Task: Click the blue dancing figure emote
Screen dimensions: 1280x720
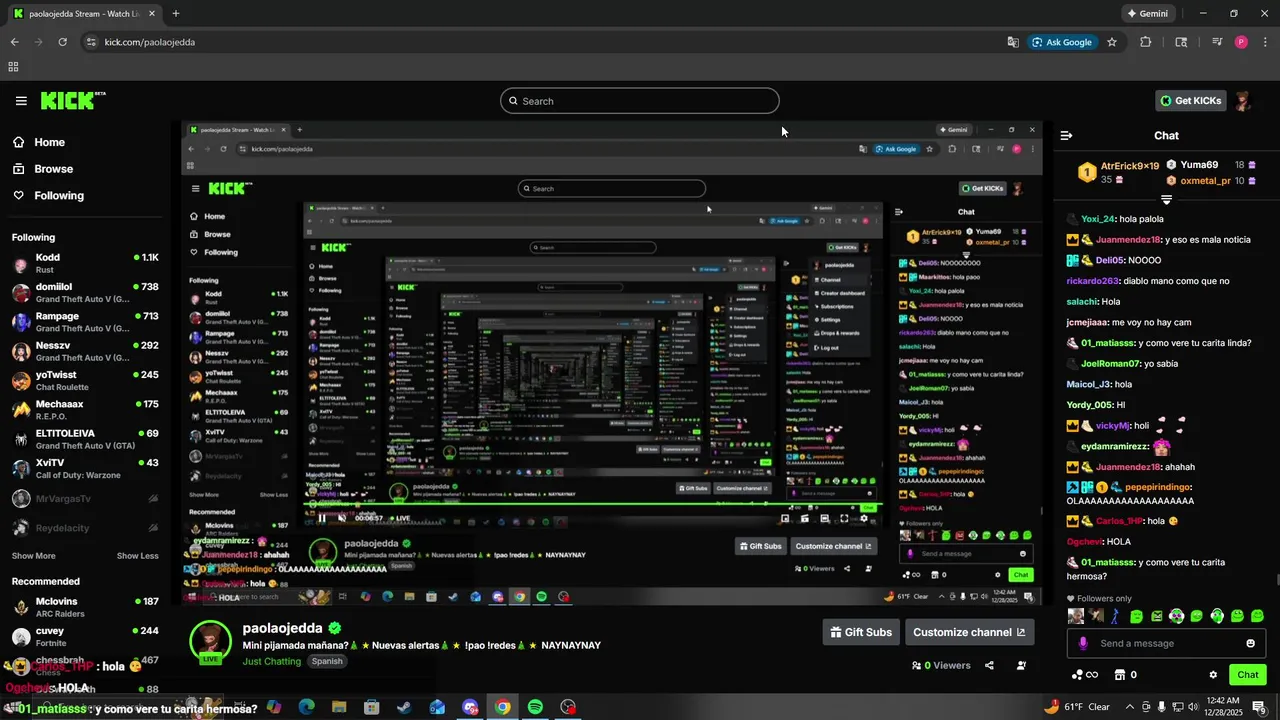Action: point(1116,616)
